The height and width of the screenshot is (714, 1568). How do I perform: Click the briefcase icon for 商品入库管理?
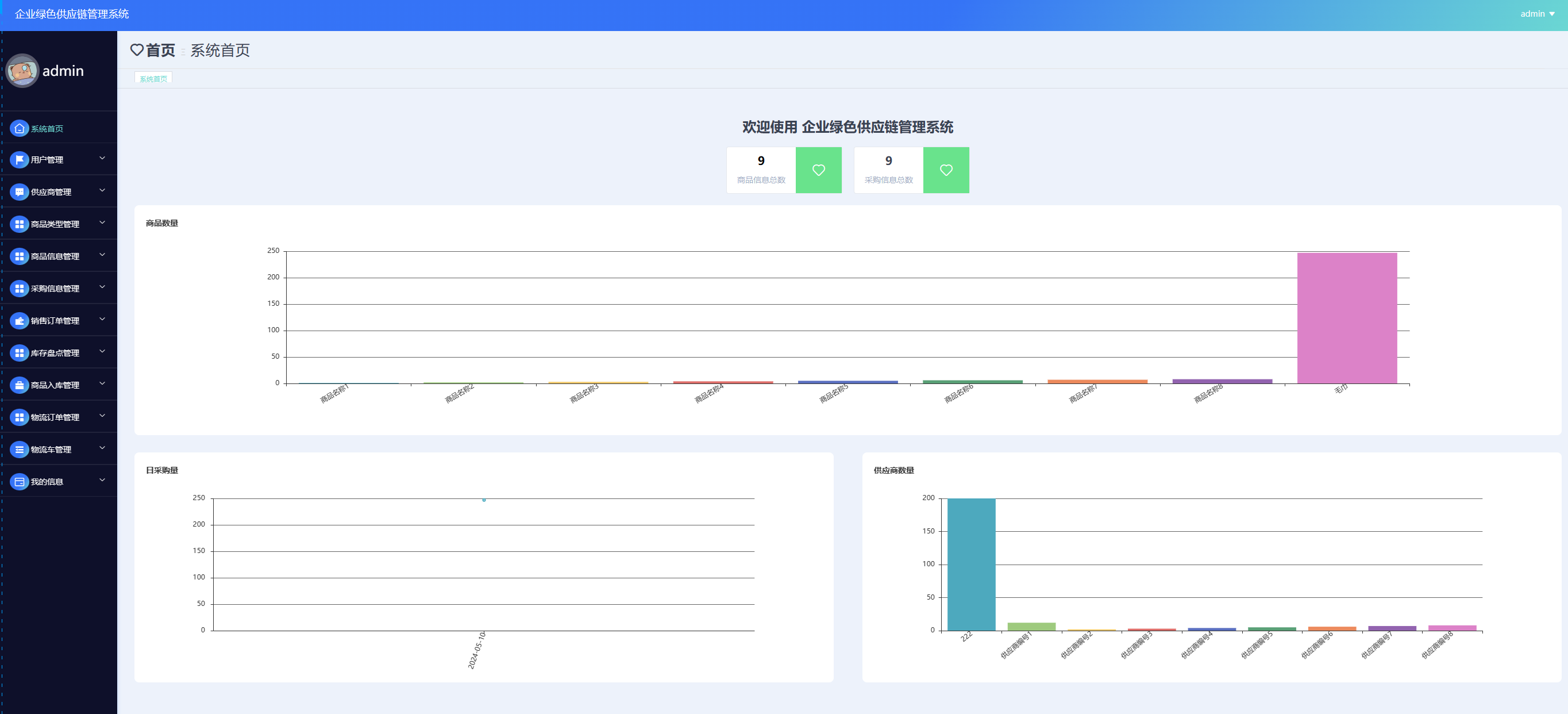(x=20, y=385)
